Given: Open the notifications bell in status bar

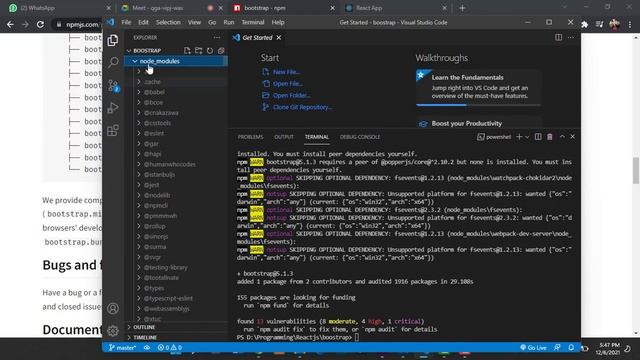Looking at the screenshot, I should pyautogui.click(x=571, y=348).
